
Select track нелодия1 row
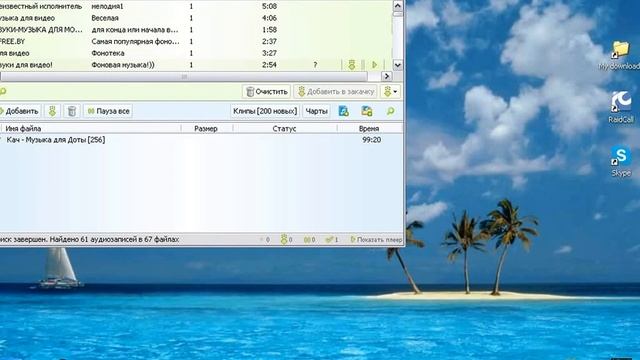tap(196, 6)
